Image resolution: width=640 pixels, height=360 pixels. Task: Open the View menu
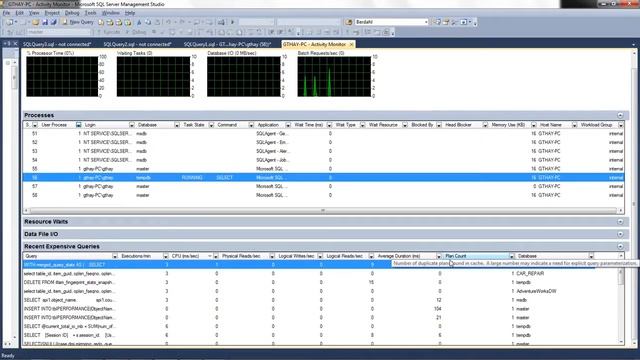[x=34, y=13]
